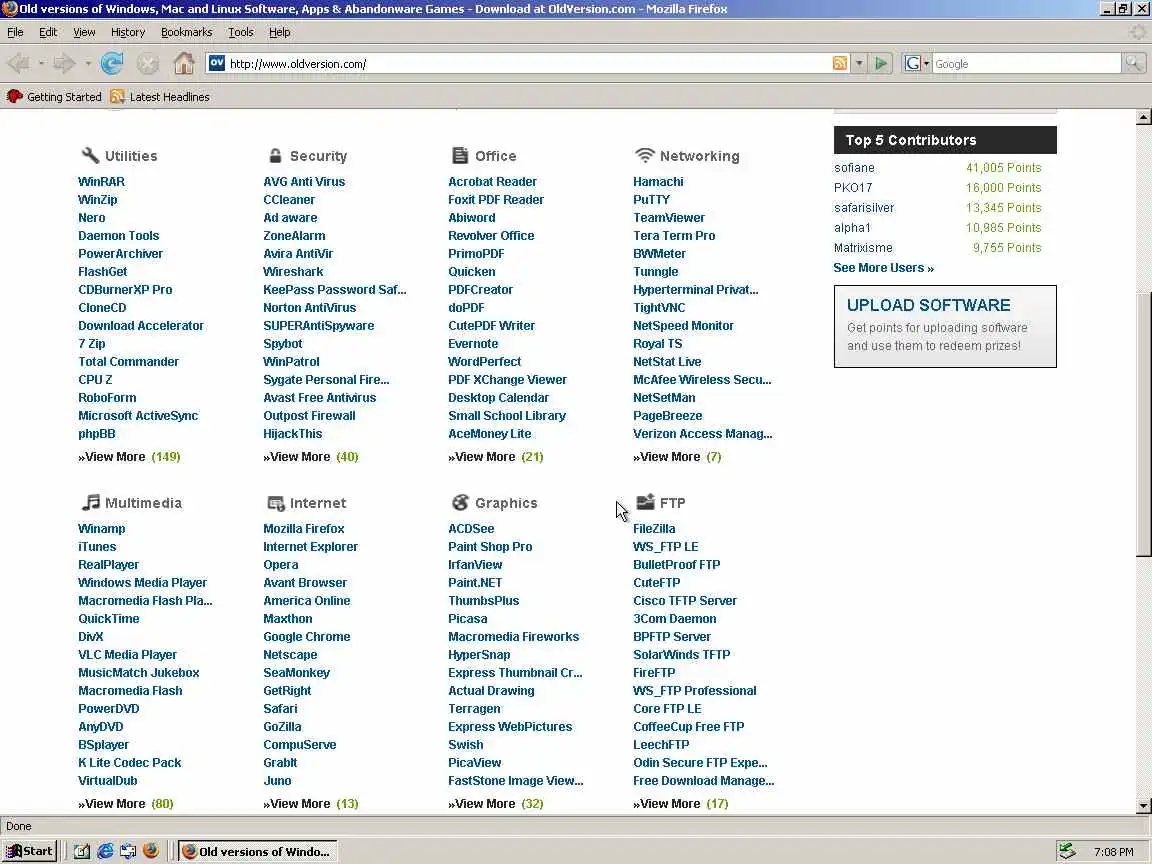
Task: Click See More Users link
Action: tap(883, 267)
